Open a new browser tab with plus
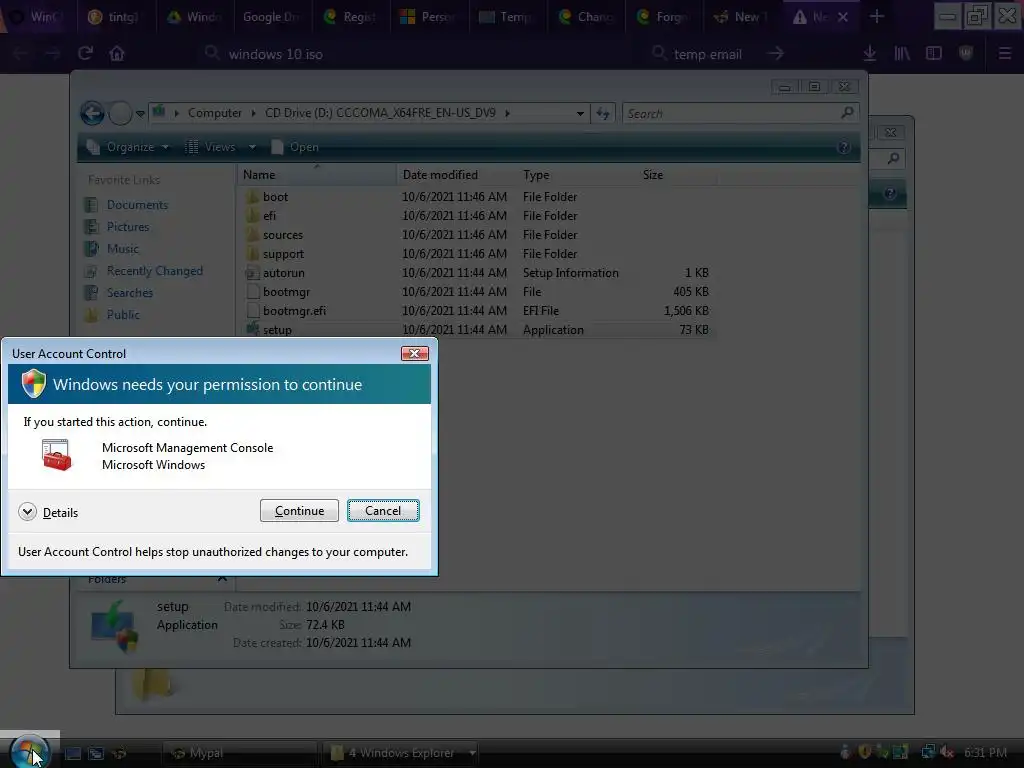The width and height of the screenshot is (1024, 768). pos(877,17)
